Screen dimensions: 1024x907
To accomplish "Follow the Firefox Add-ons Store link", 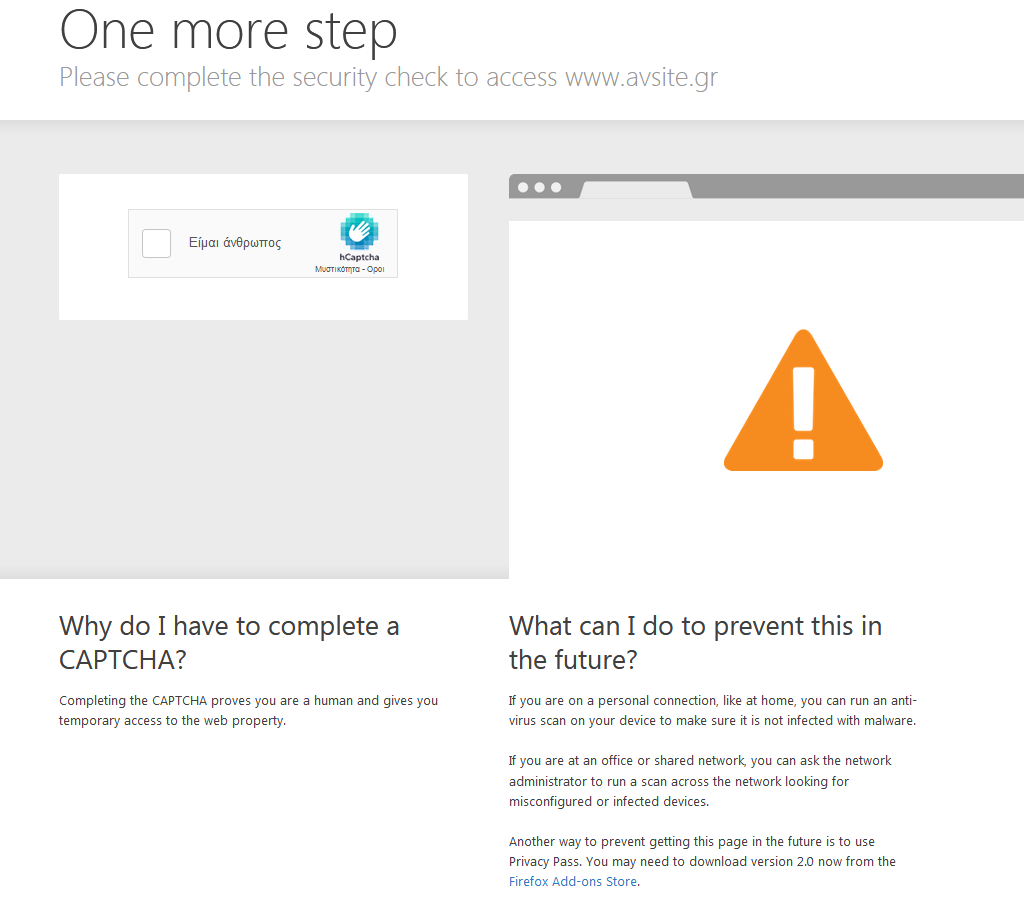I will coord(573,882).
